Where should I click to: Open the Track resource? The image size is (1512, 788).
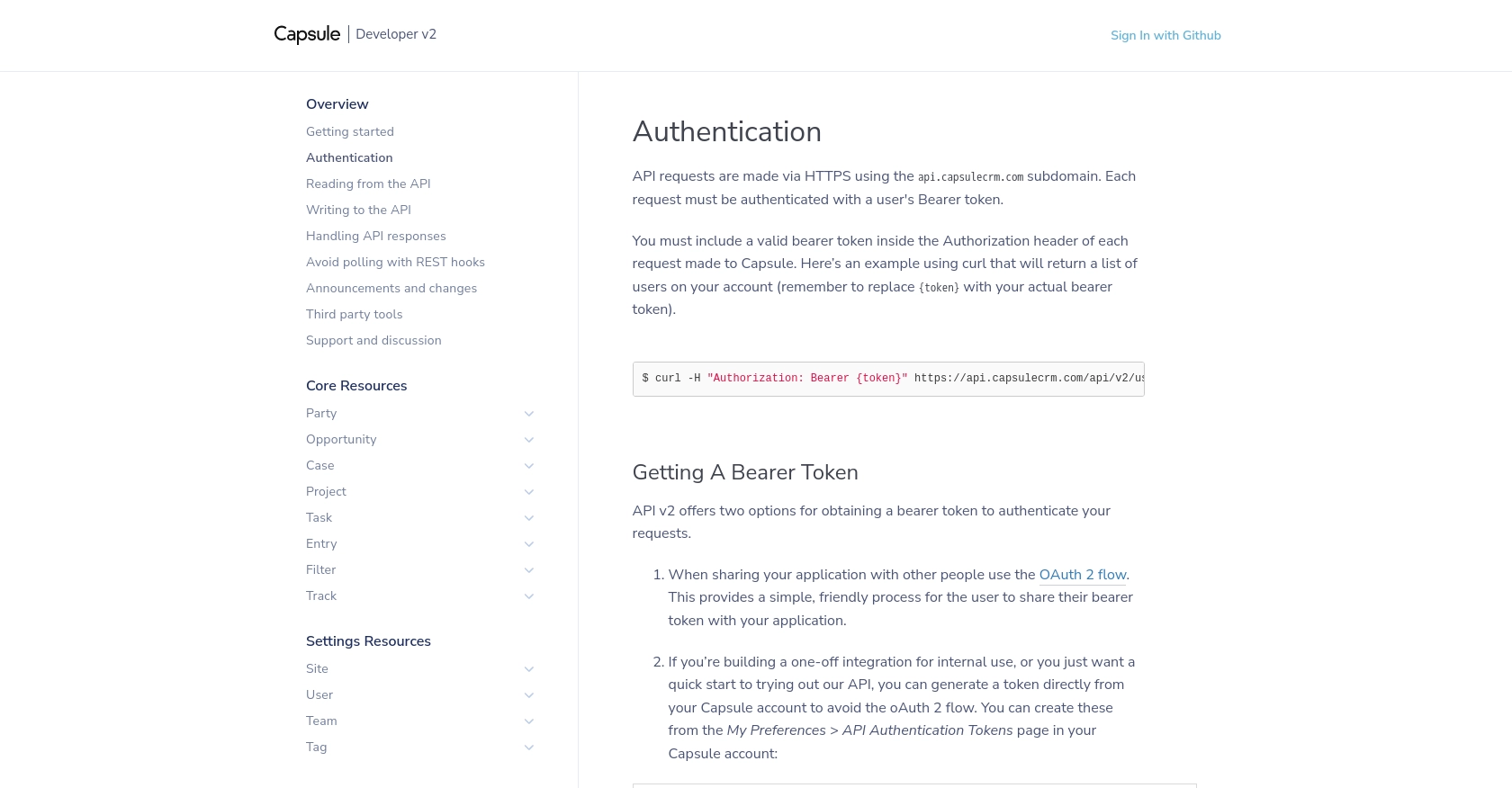click(x=321, y=595)
